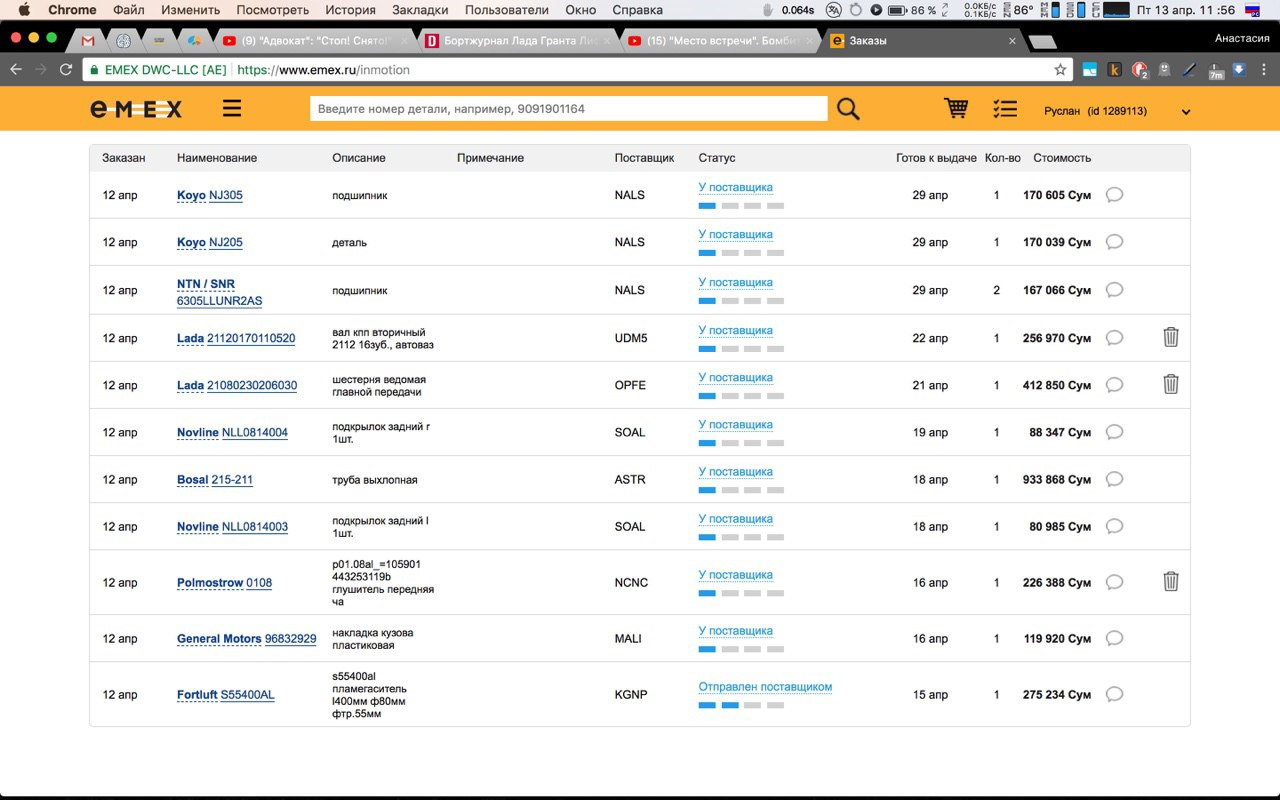Image resolution: width=1280 pixels, height=800 pixels.
Task: Open the shopping cart icon
Action: (956, 108)
